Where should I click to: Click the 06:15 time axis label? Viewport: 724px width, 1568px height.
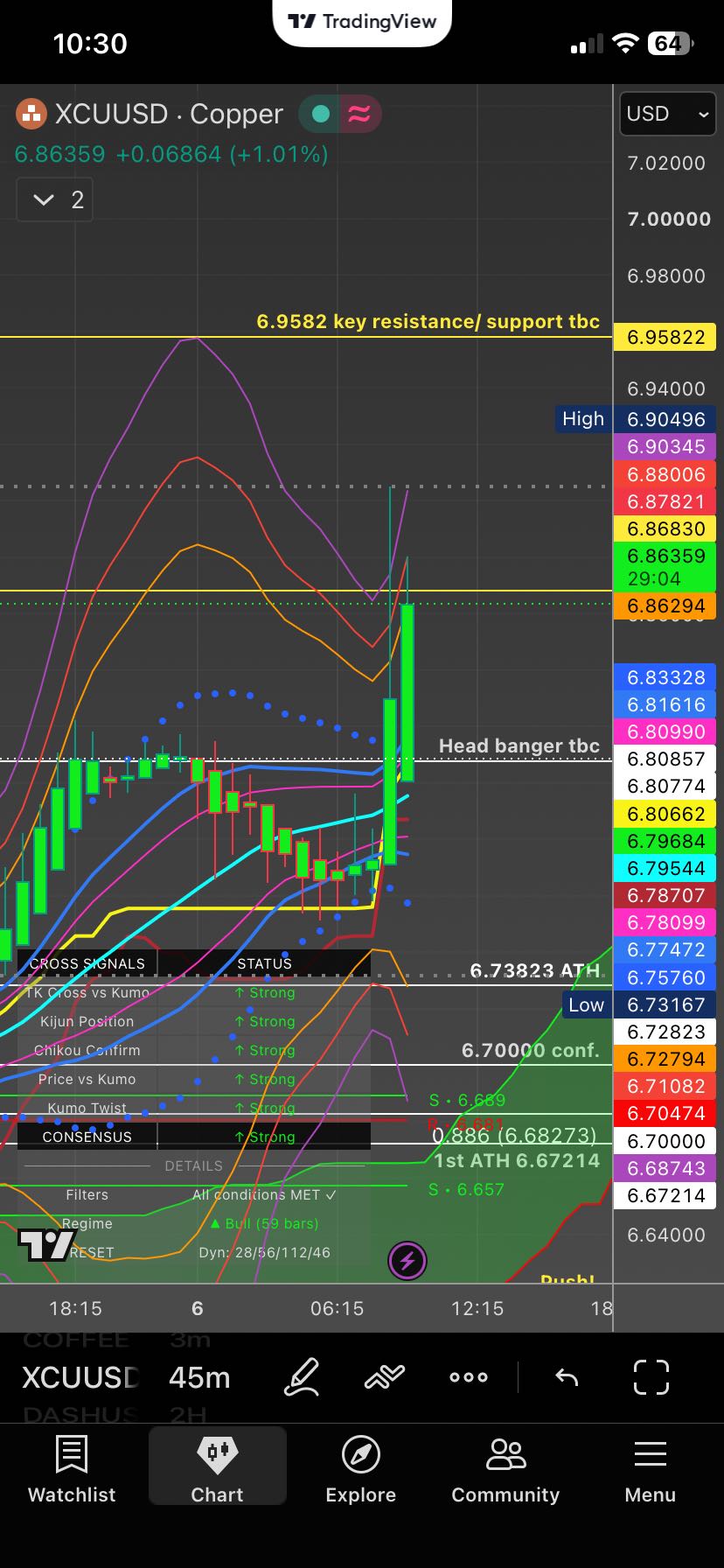[x=337, y=1308]
